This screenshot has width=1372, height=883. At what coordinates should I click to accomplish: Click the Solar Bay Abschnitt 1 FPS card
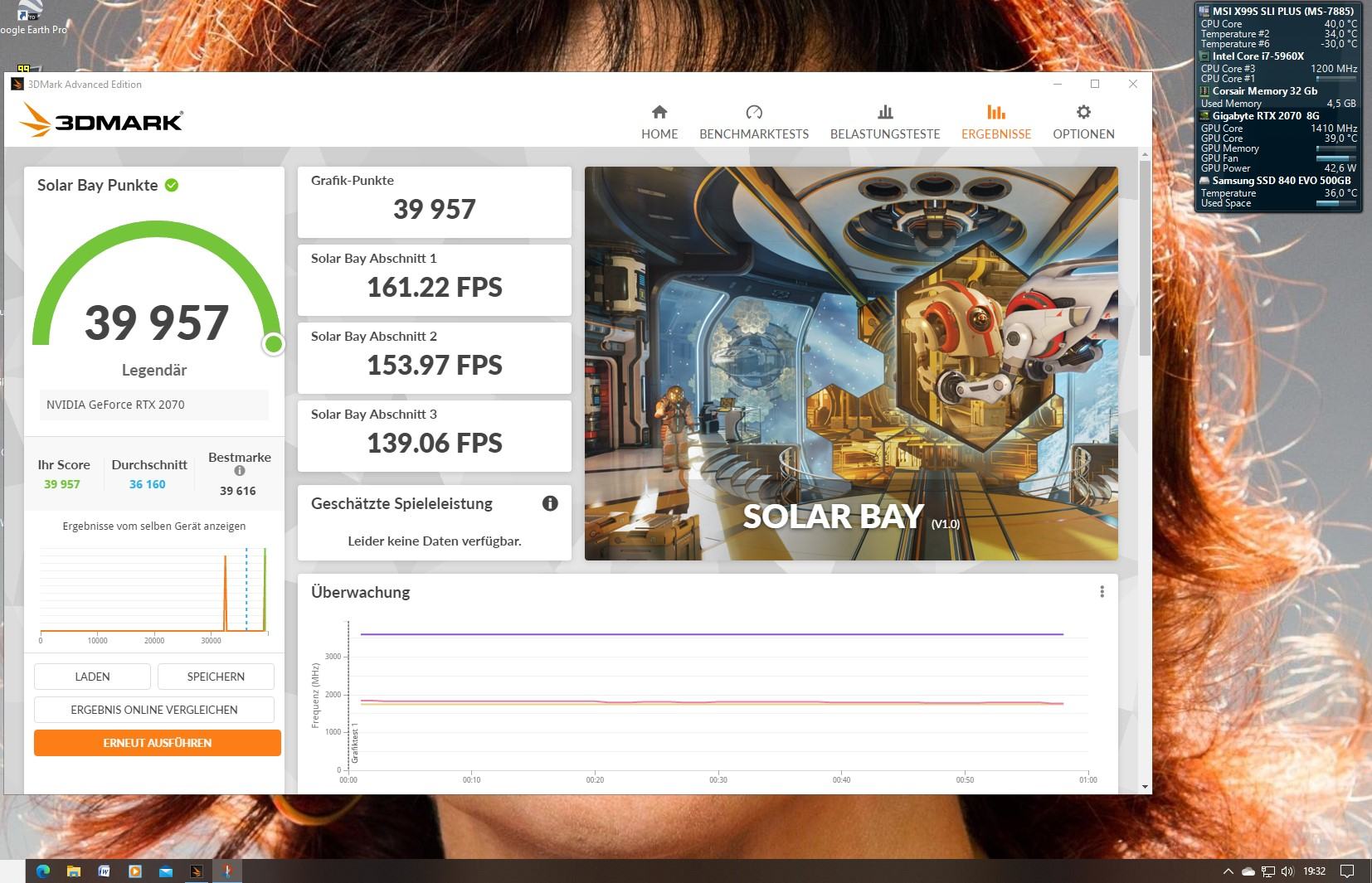tap(435, 280)
